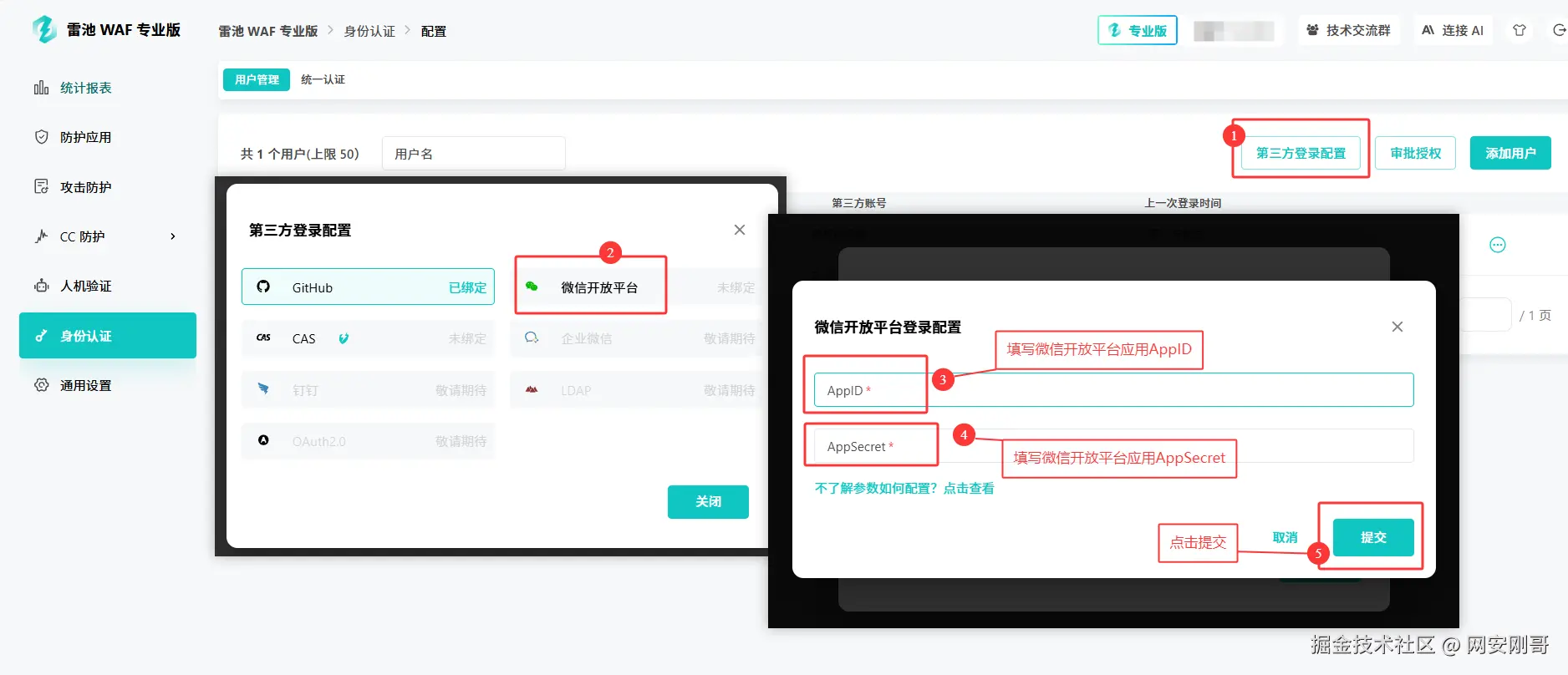Click the 提交 button
Screen dimensions: 1568x675
tap(1373, 537)
